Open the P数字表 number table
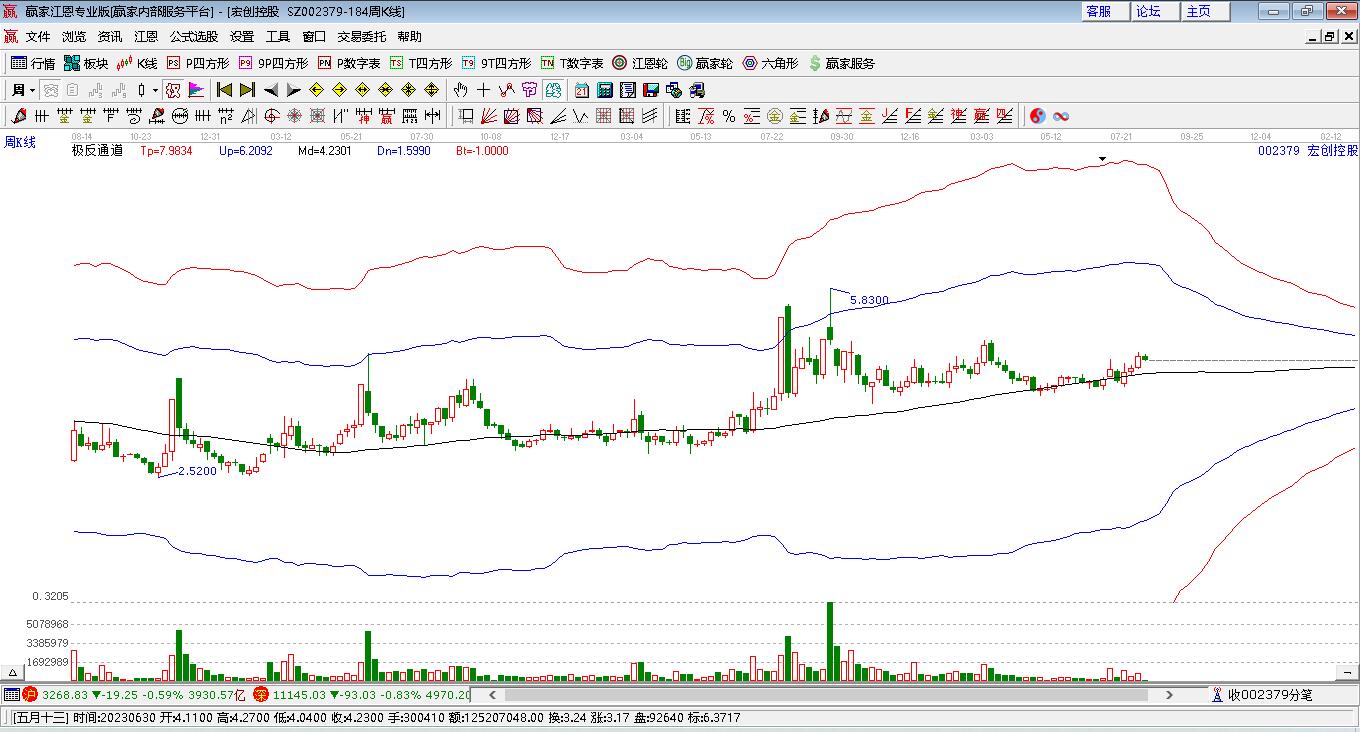 tap(349, 63)
